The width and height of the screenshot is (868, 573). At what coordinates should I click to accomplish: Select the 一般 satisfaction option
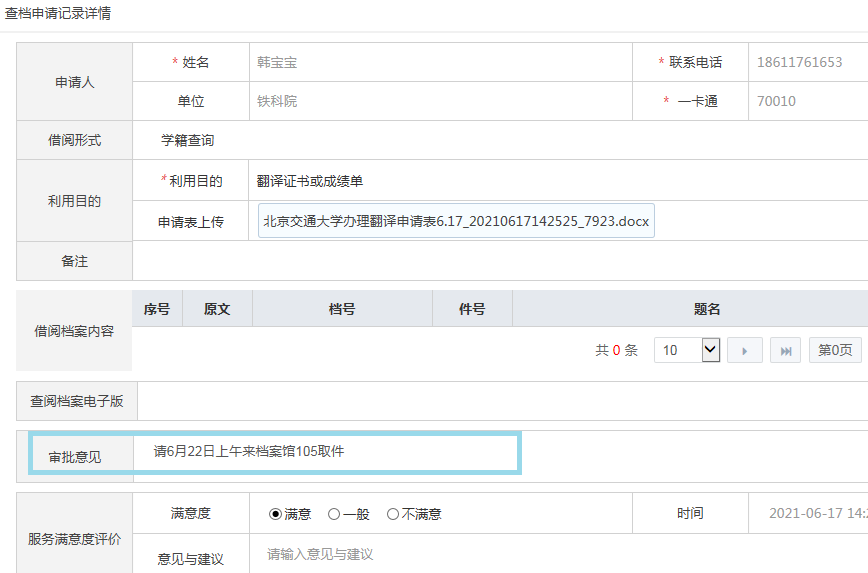tap(334, 514)
